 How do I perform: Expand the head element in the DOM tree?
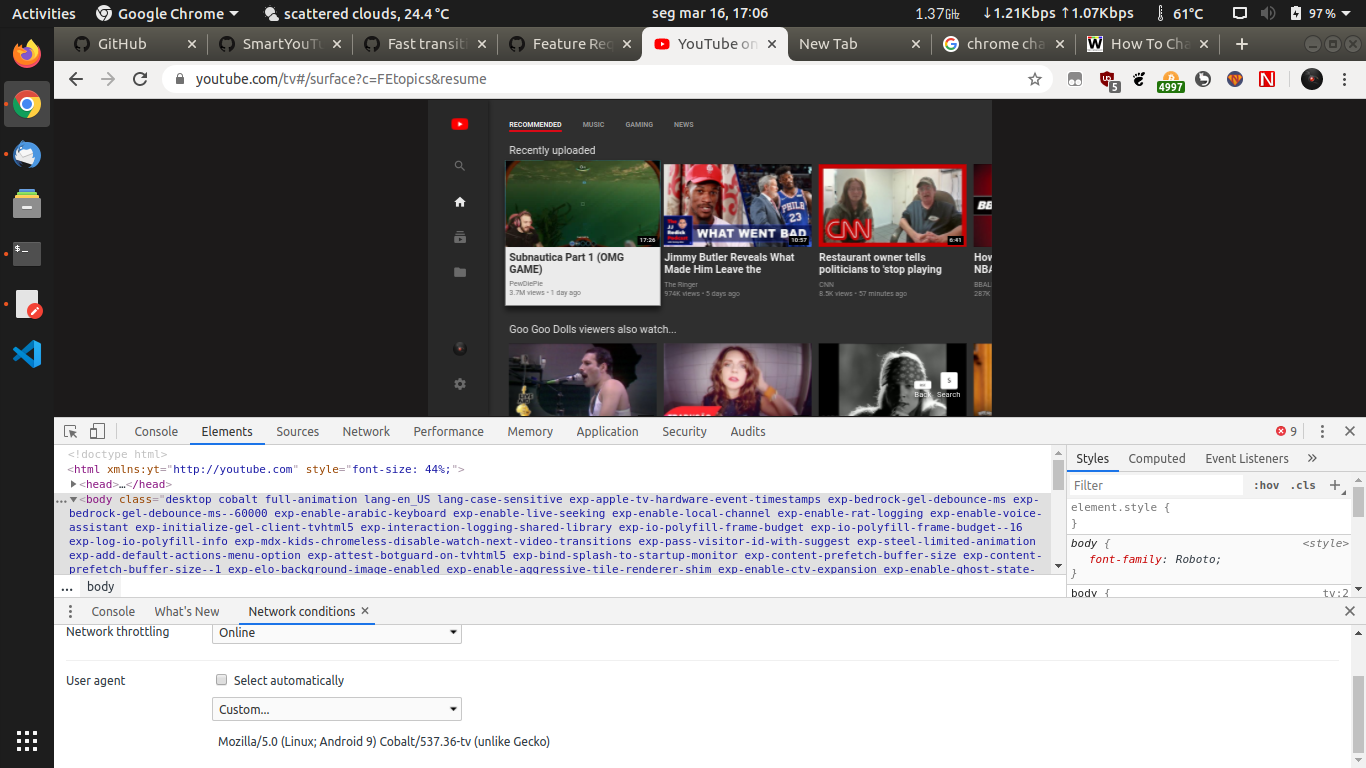click(75, 483)
